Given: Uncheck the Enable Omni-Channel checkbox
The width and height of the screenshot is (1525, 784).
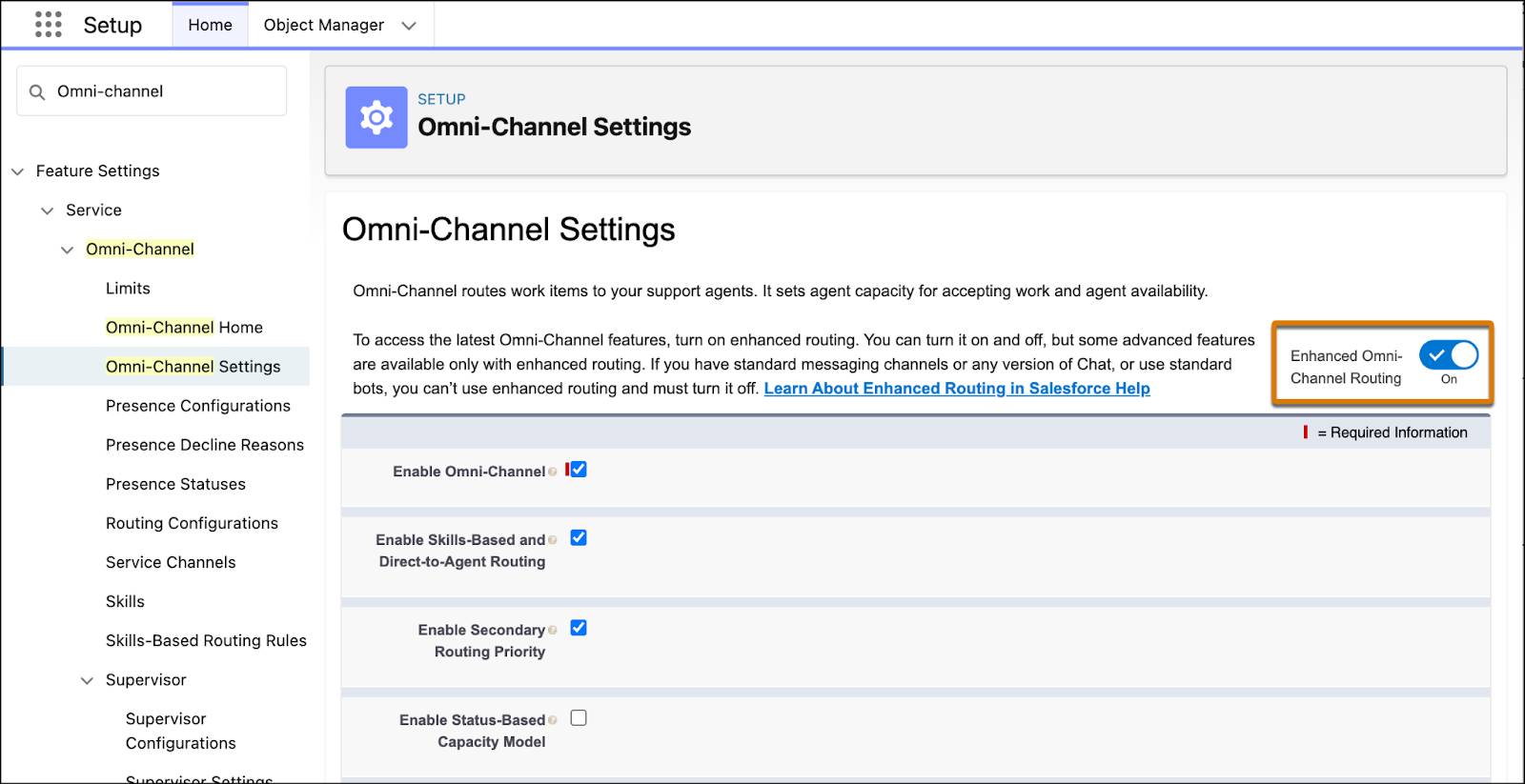Looking at the screenshot, I should pyautogui.click(x=579, y=470).
